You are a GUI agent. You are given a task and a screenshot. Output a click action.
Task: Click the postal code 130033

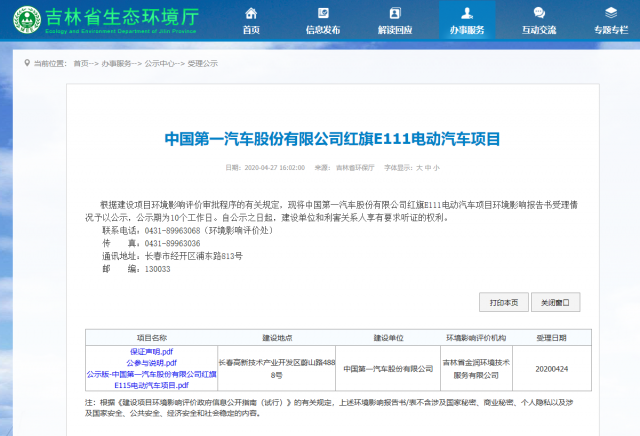tap(158, 269)
